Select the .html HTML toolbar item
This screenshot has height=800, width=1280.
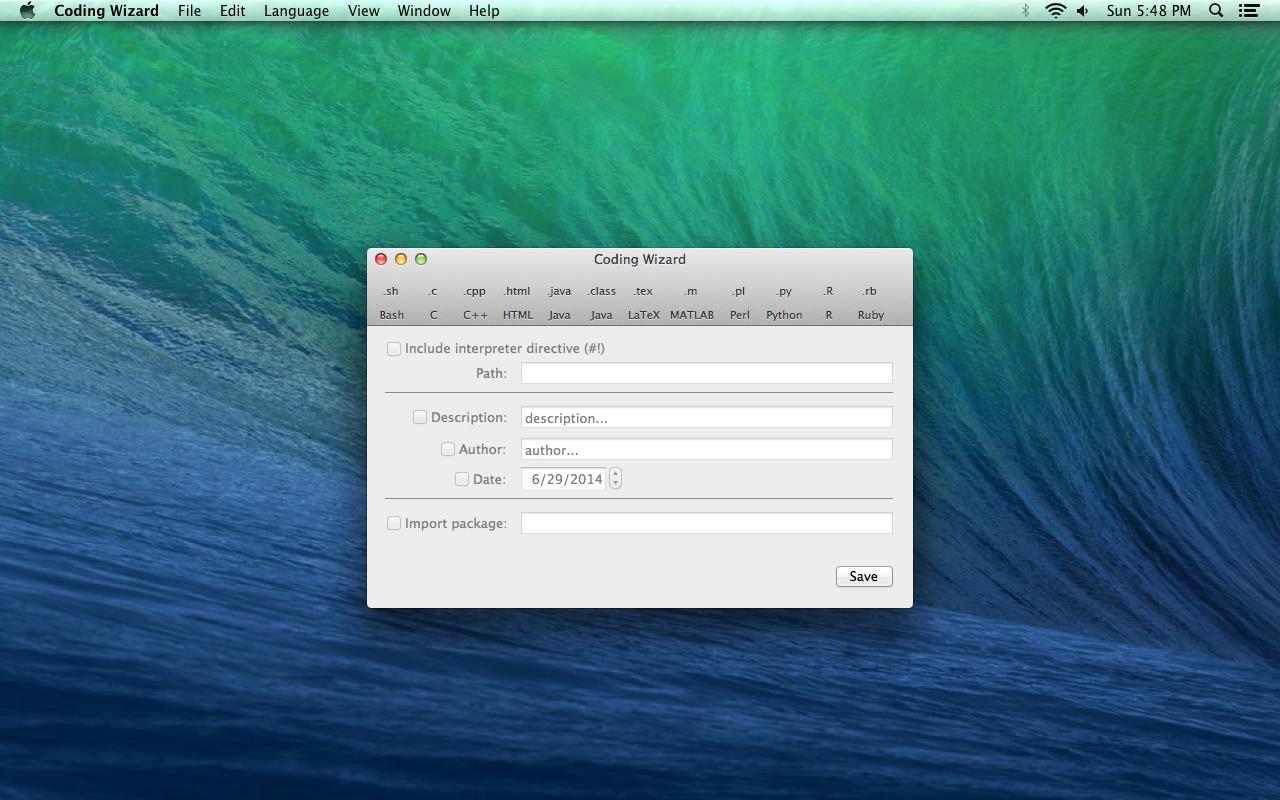(x=517, y=302)
